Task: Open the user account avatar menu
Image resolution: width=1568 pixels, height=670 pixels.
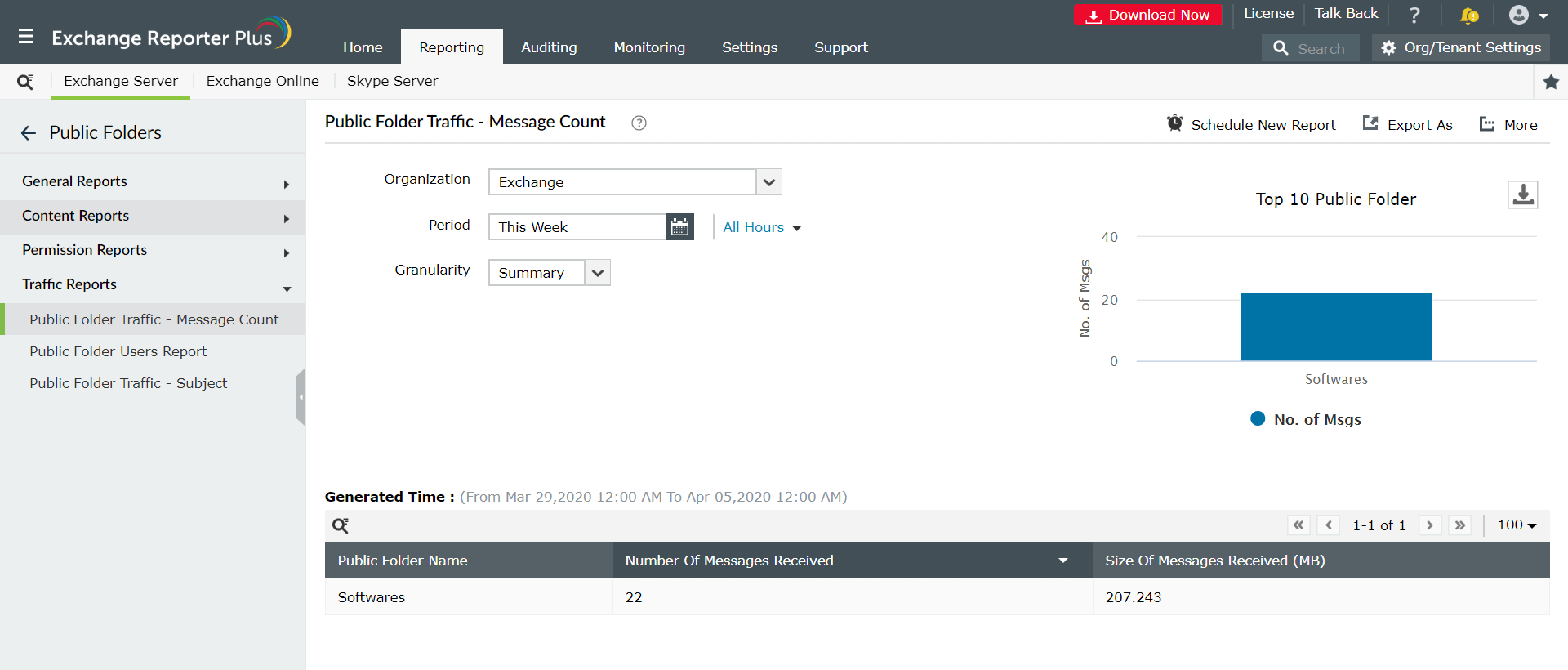Action: 1528,15
